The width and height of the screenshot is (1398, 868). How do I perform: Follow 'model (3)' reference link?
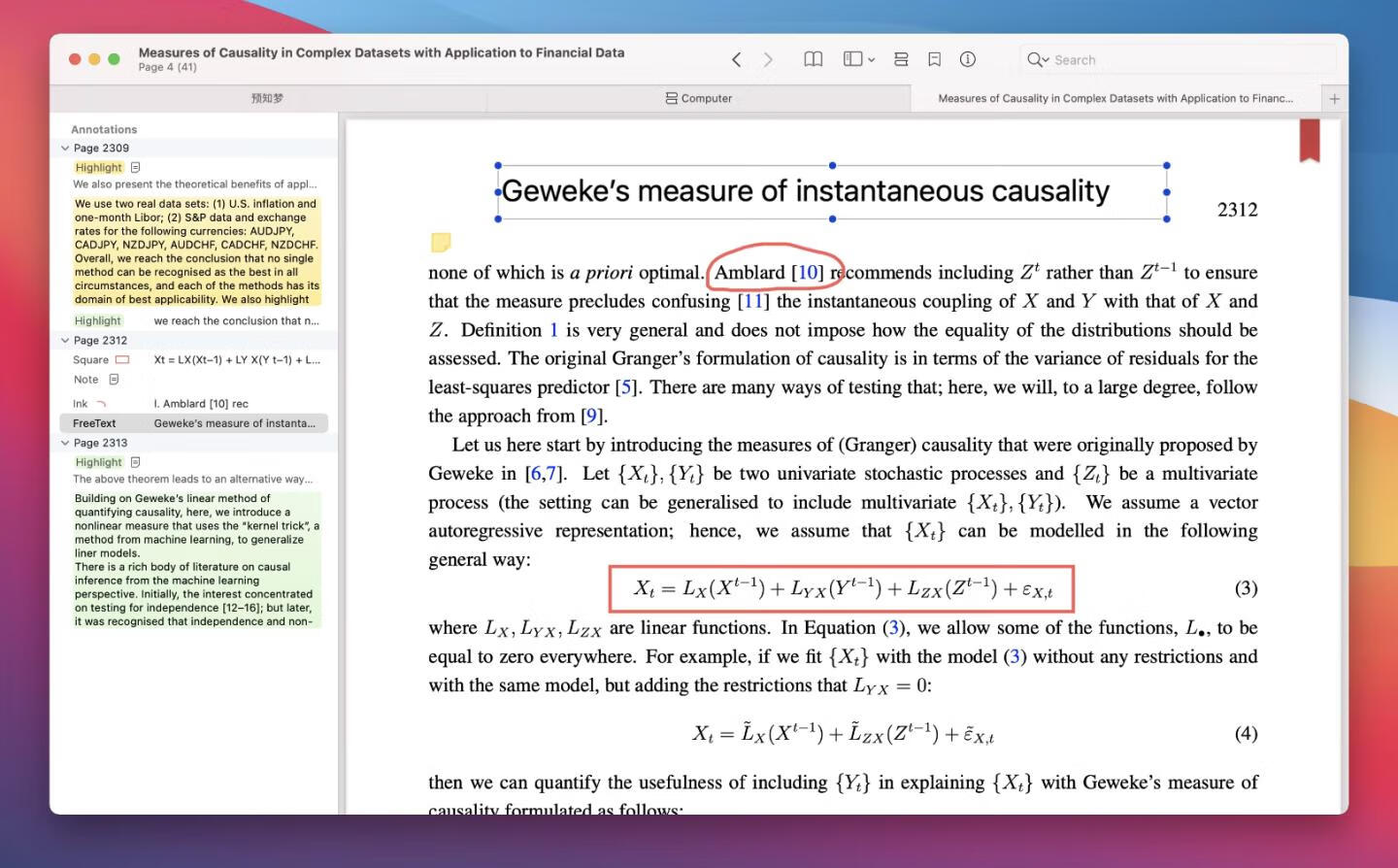[x=1015, y=657]
